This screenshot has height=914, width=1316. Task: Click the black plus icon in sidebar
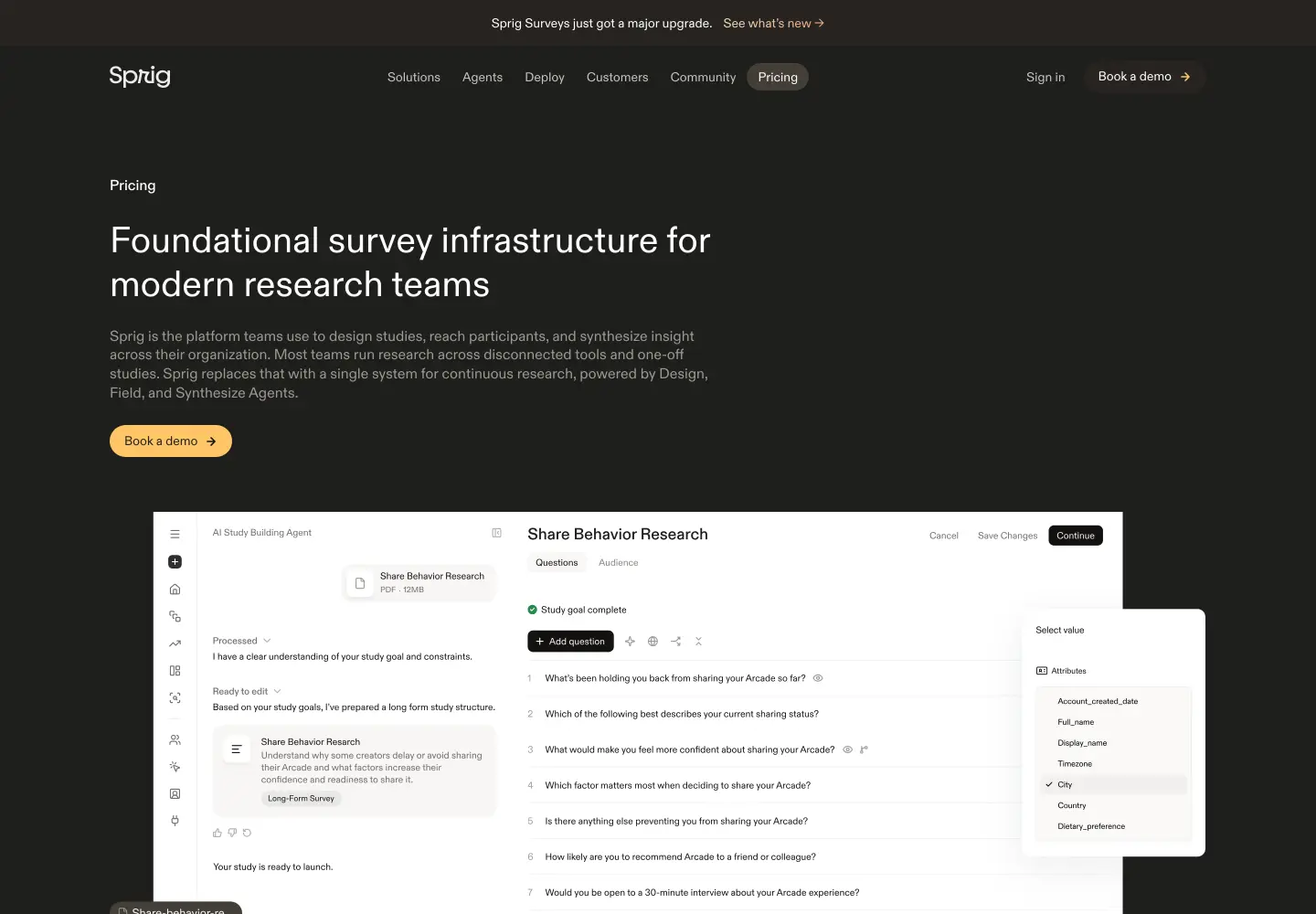(175, 562)
